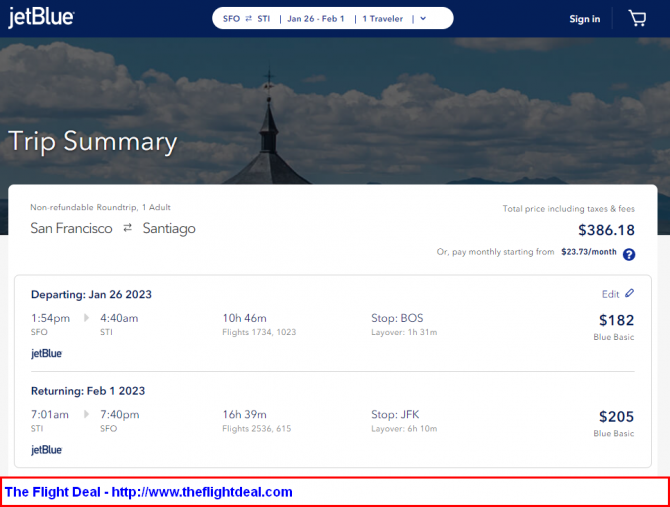Click Total price including taxes & fees label
Image resolution: width=670 pixels, height=507 pixels.
click(569, 209)
